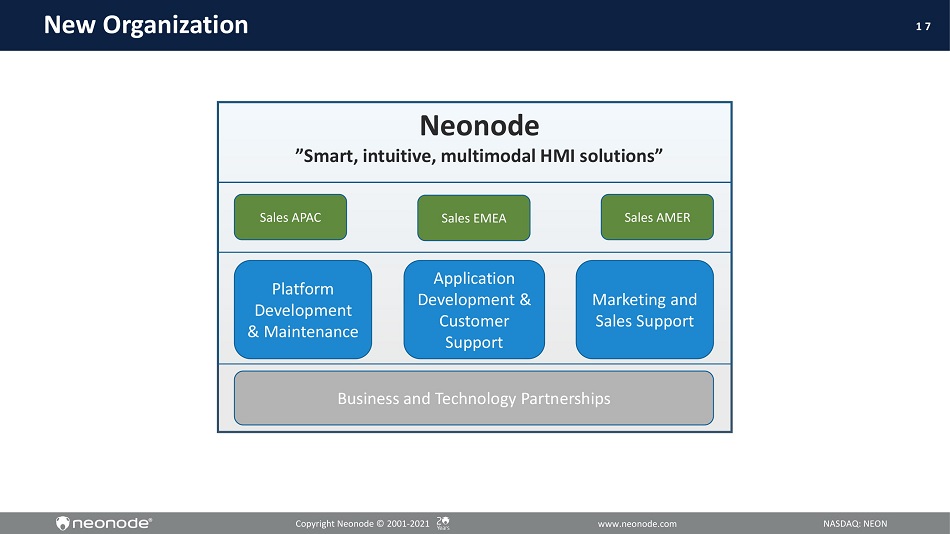
Task: Click Application Development & Customer Support box
Action: (474, 310)
